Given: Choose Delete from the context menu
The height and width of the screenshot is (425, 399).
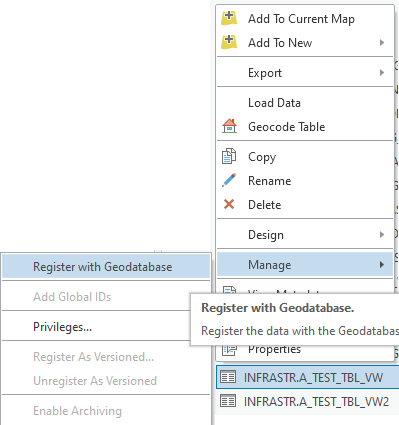Looking at the screenshot, I should (x=305, y=204).
